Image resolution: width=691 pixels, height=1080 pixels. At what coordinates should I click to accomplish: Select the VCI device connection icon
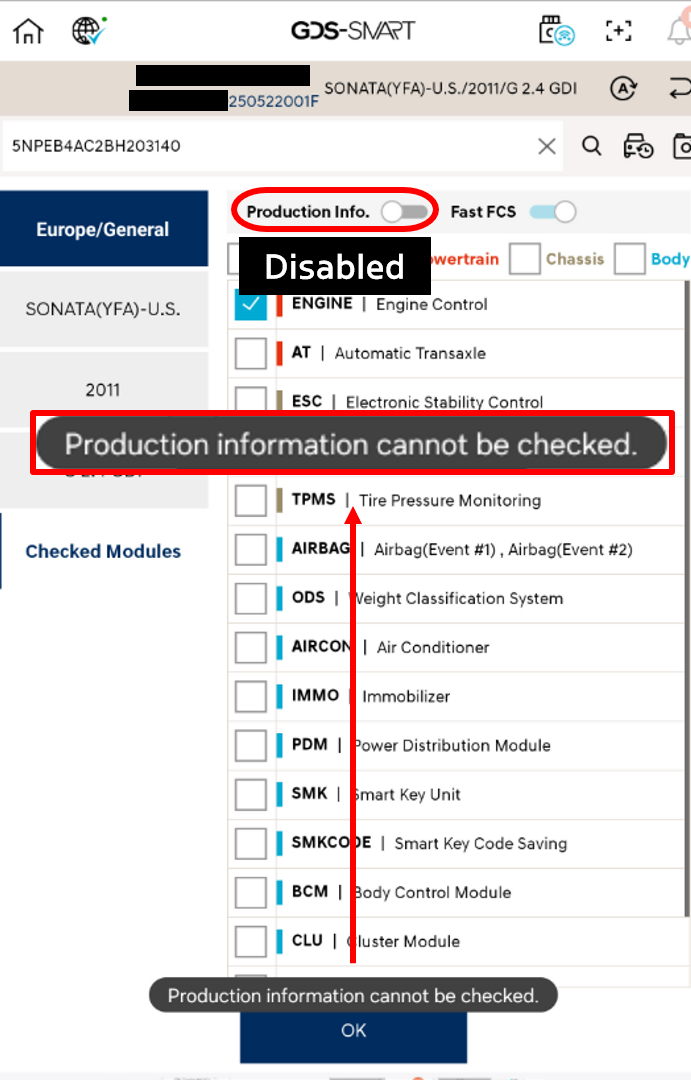pyautogui.click(x=554, y=31)
